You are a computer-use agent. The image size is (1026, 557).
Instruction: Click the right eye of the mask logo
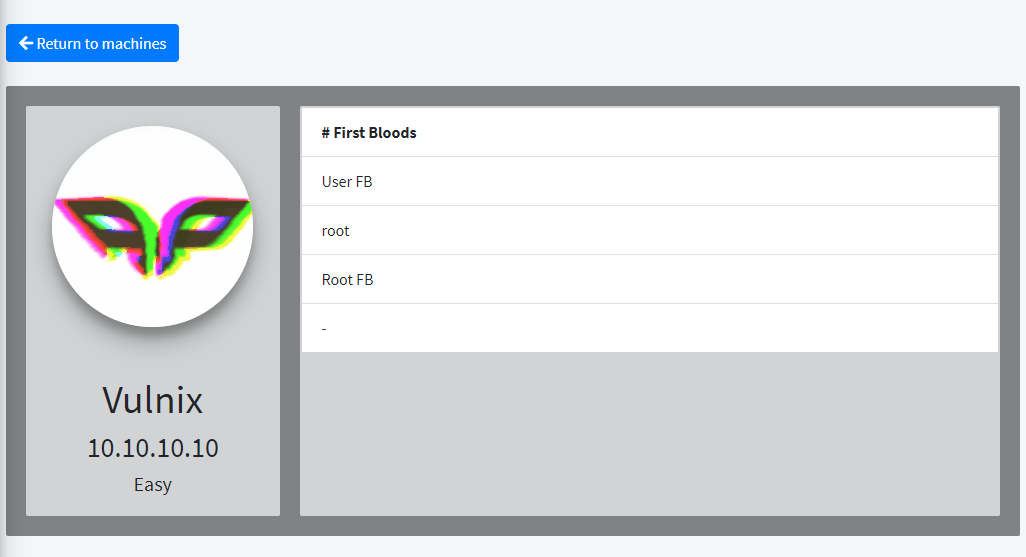(x=203, y=223)
